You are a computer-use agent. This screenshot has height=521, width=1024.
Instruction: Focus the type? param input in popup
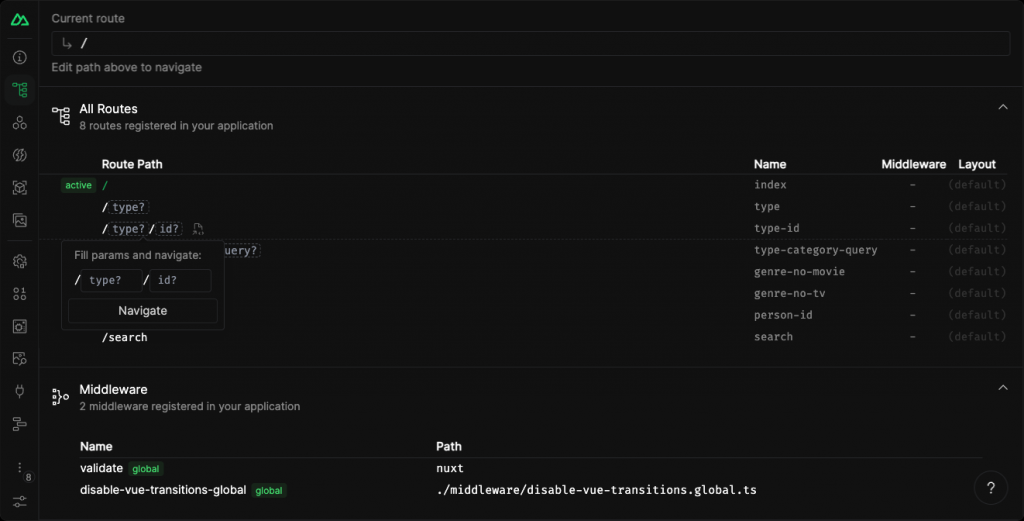point(111,280)
